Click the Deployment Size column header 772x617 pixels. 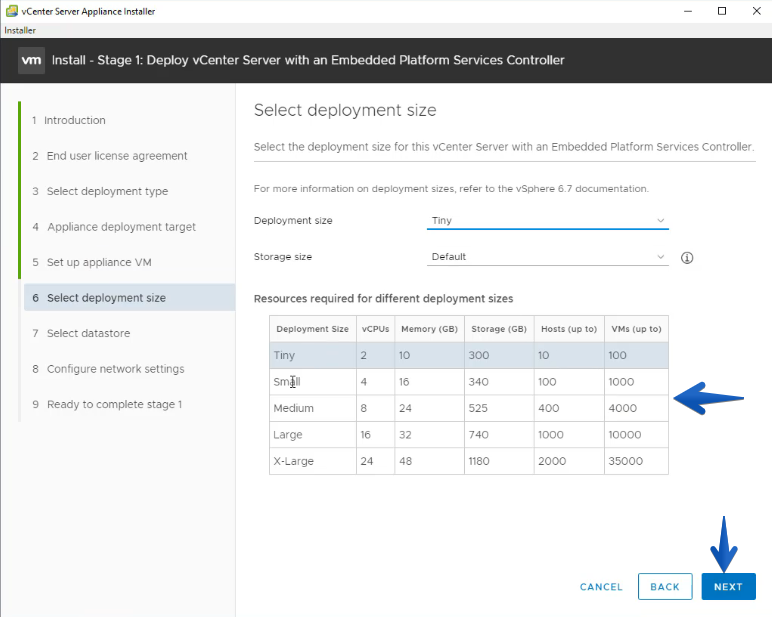pyautogui.click(x=313, y=329)
